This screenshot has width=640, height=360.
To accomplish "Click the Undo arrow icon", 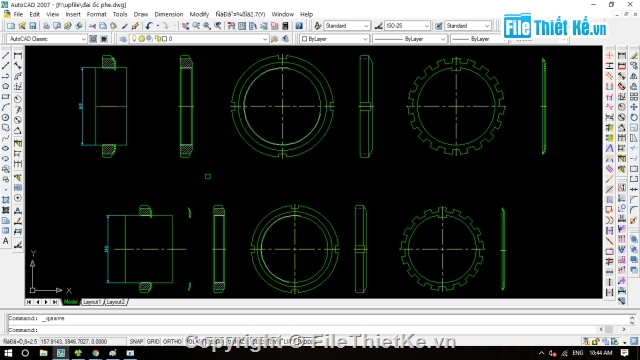I will point(149,26).
